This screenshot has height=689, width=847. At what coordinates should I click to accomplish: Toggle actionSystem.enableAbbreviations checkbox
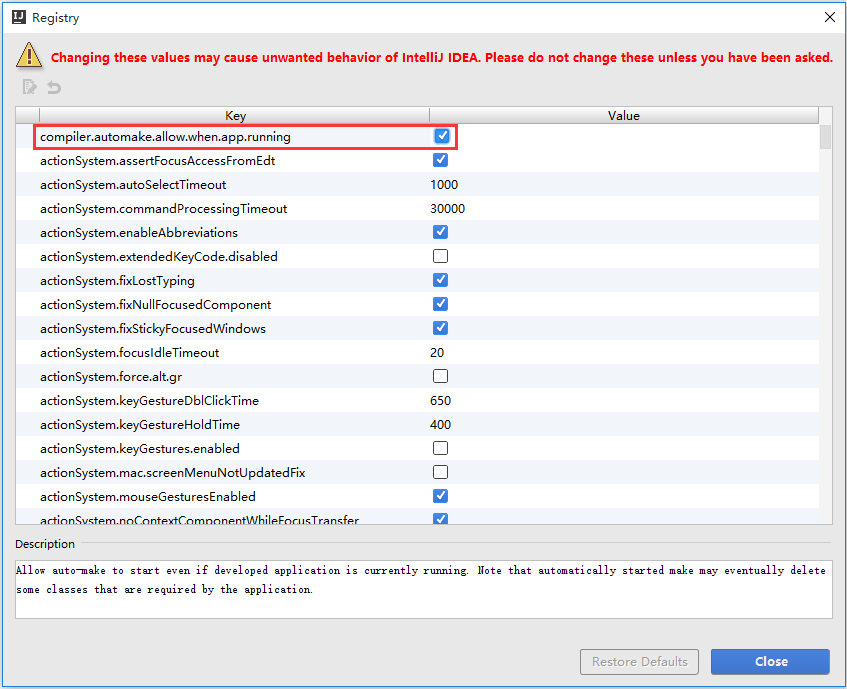click(x=440, y=232)
